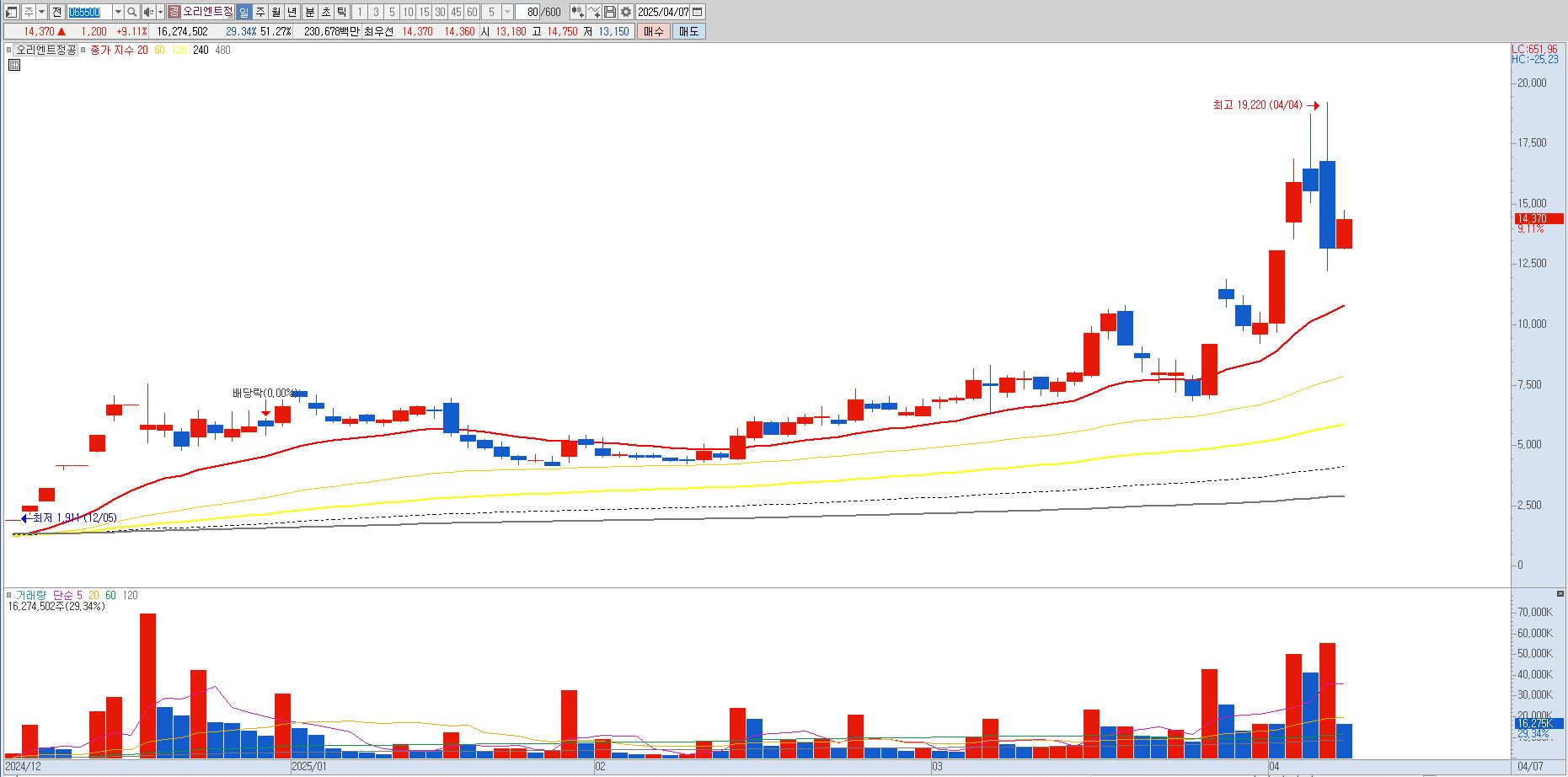The height and width of the screenshot is (777, 1568).
Task: Switch to yearly 년 chart period
Action: point(292,12)
